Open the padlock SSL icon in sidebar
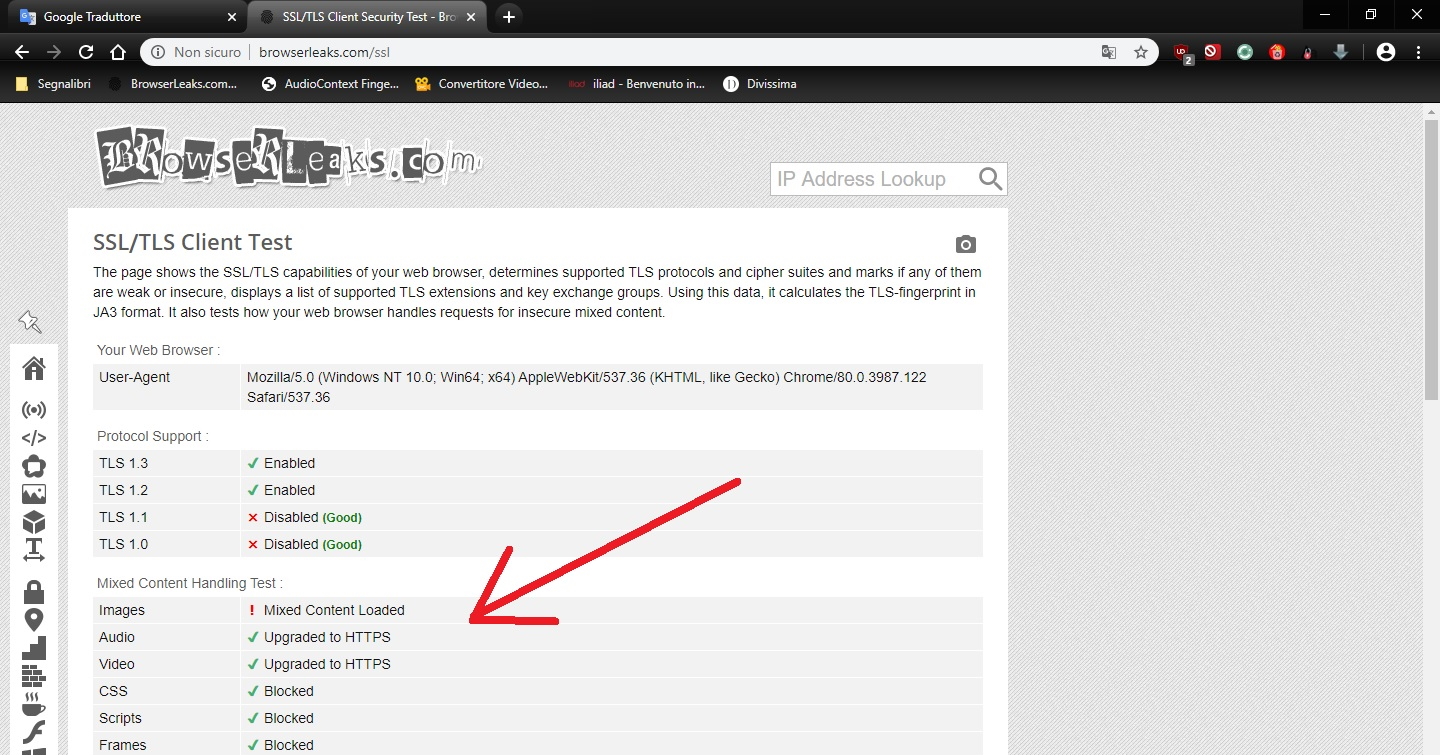1440x755 pixels. 34,591
